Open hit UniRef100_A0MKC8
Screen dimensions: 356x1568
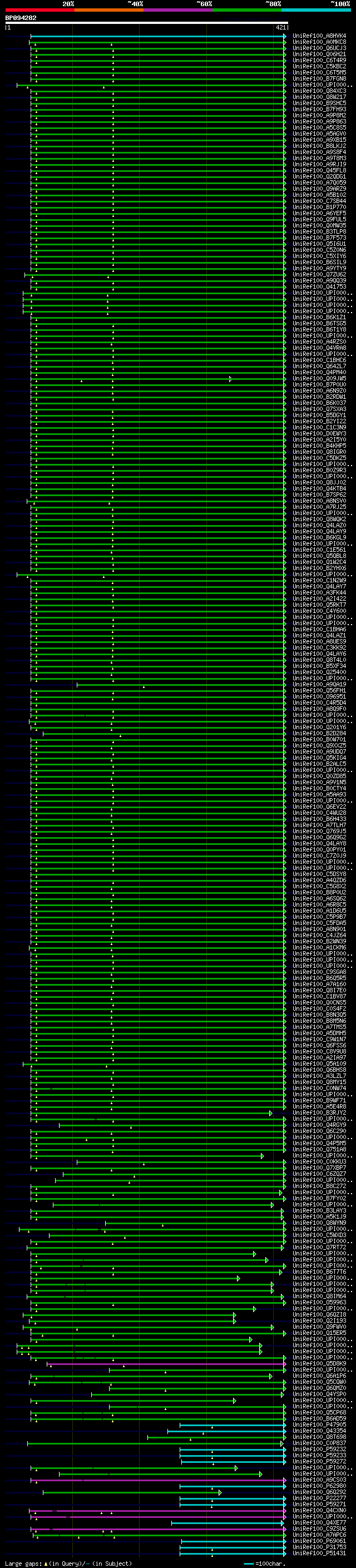point(319,42)
